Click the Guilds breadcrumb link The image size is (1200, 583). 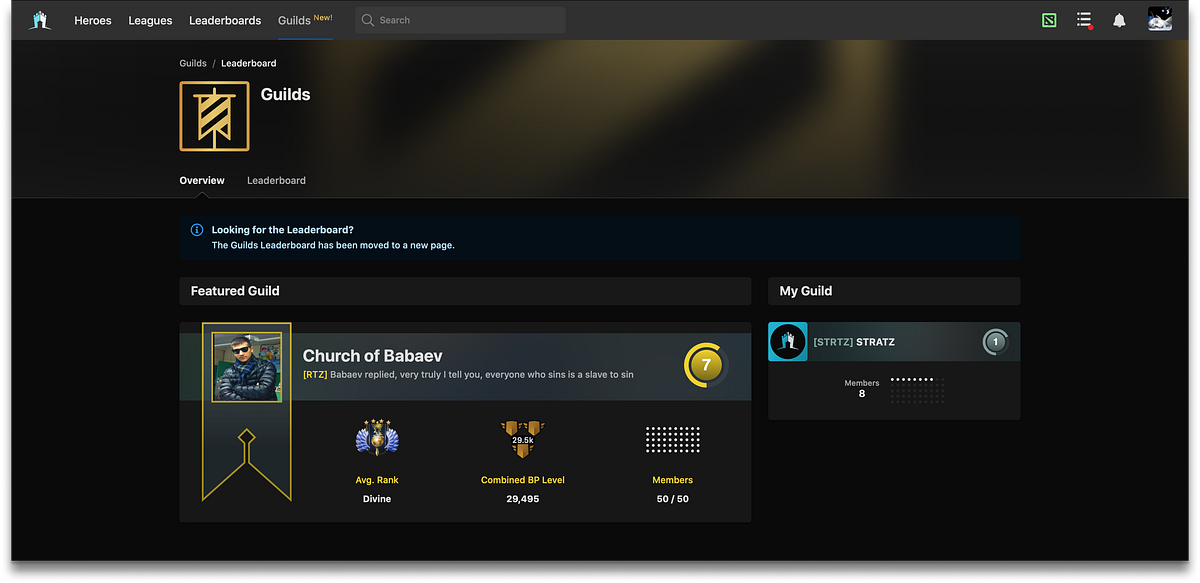193,63
